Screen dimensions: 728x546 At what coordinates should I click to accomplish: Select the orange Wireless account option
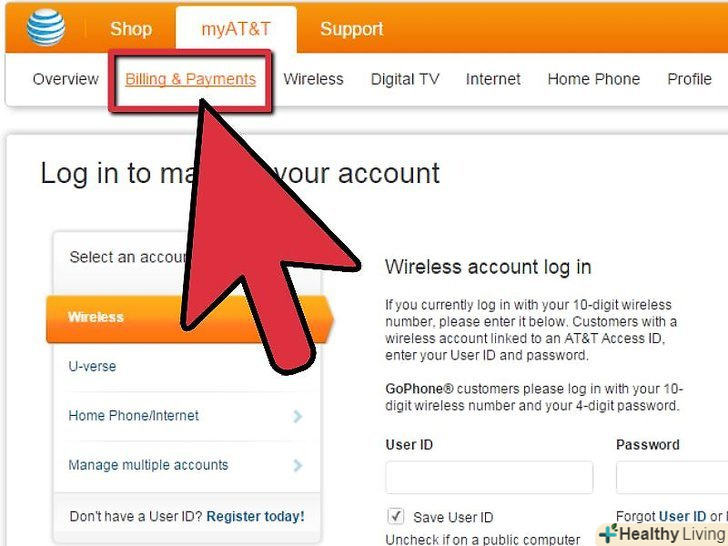pos(189,319)
